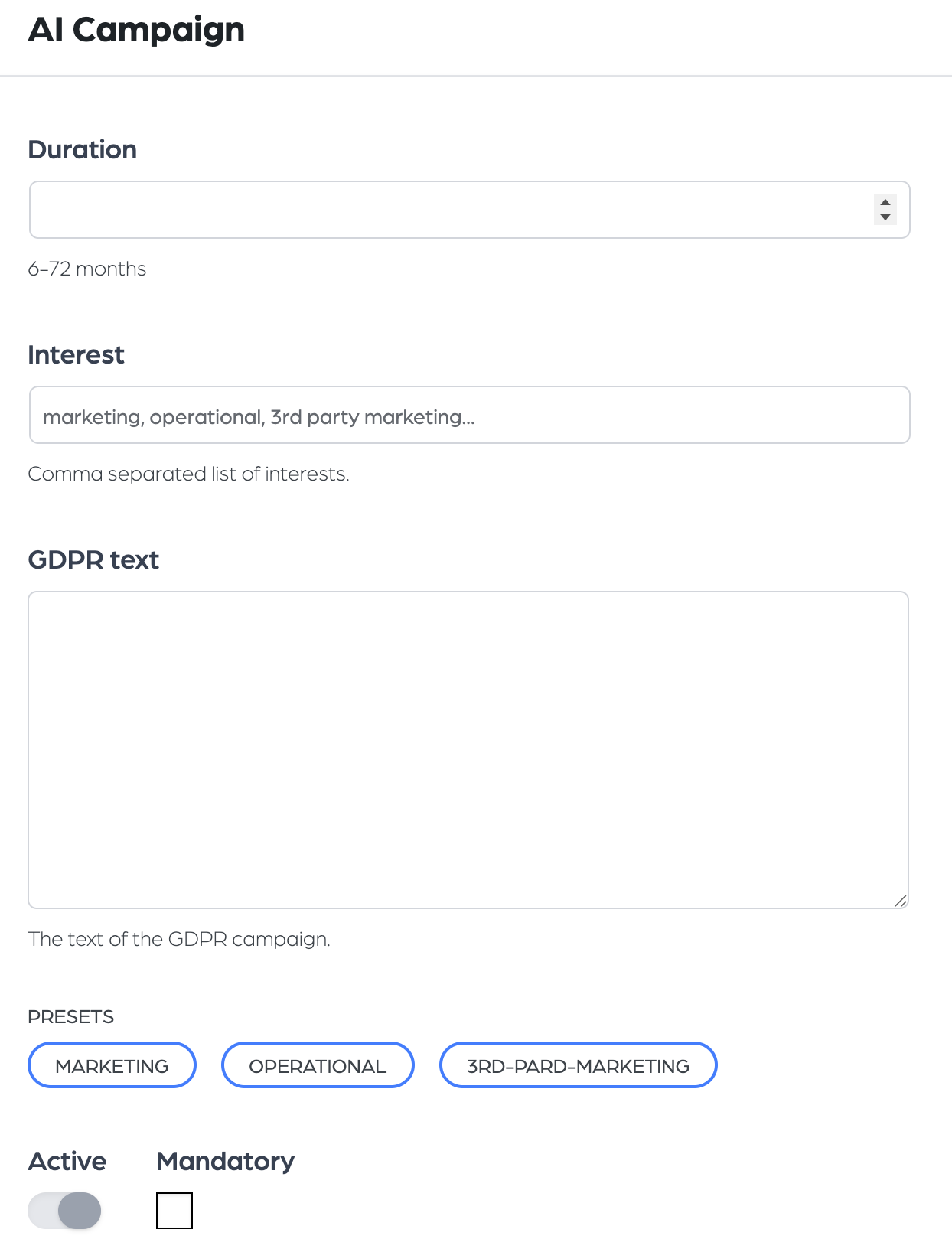Click into the Interest text input
This screenshot has width=952, height=1252.
pyautogui.click(x=469, y=415)
